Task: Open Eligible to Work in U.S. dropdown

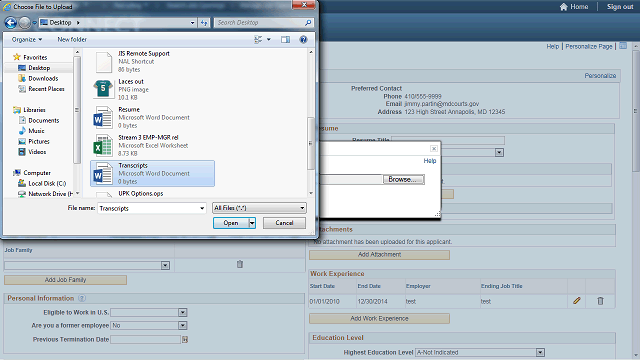Action: pos(183,313)
